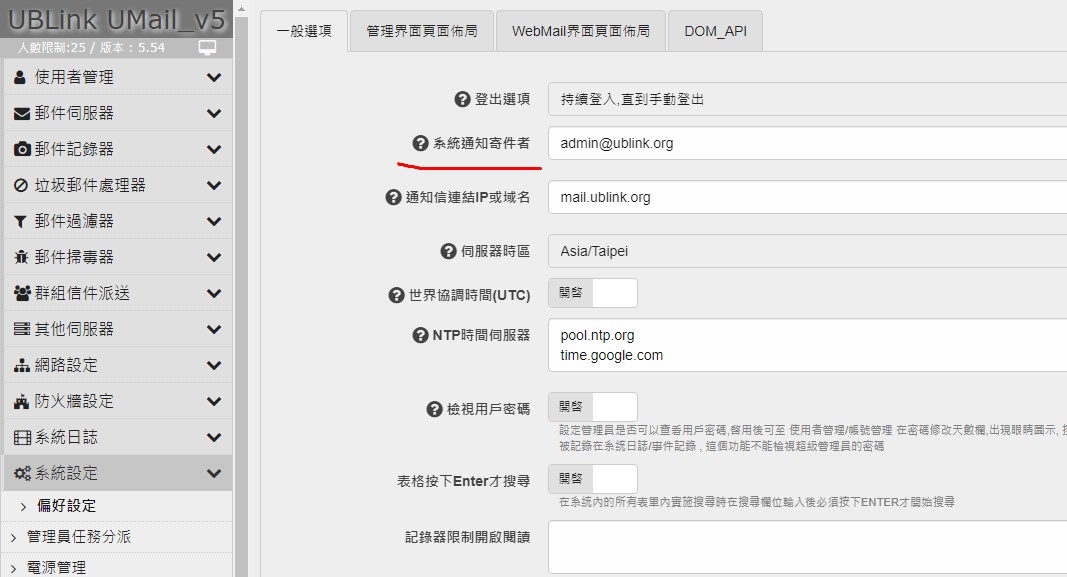Click the help icon beside 系統通知寄件者
The width and height of the screenshot is (1067, 577).
pyautogui.click(x=420, y=144)
